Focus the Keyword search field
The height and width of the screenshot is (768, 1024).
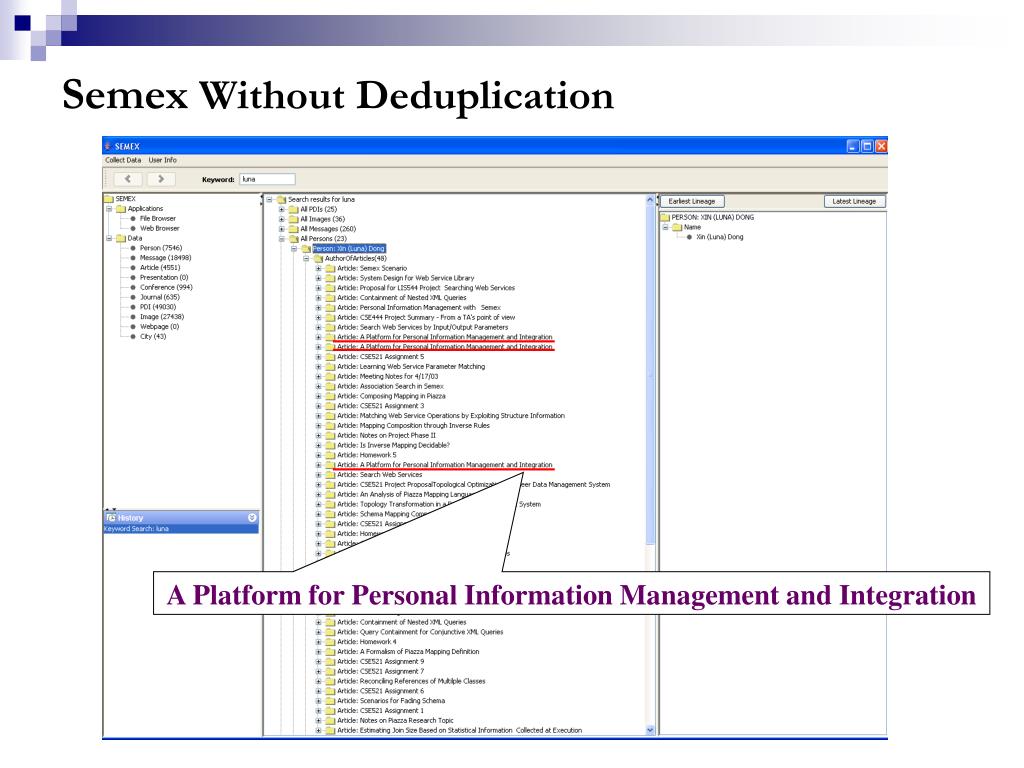(268, 179)
